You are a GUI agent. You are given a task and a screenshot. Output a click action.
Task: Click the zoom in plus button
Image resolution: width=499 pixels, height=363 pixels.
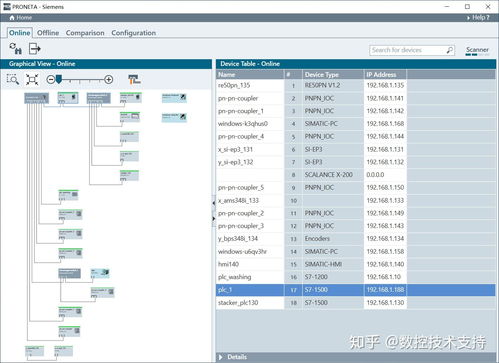point(109,79)
